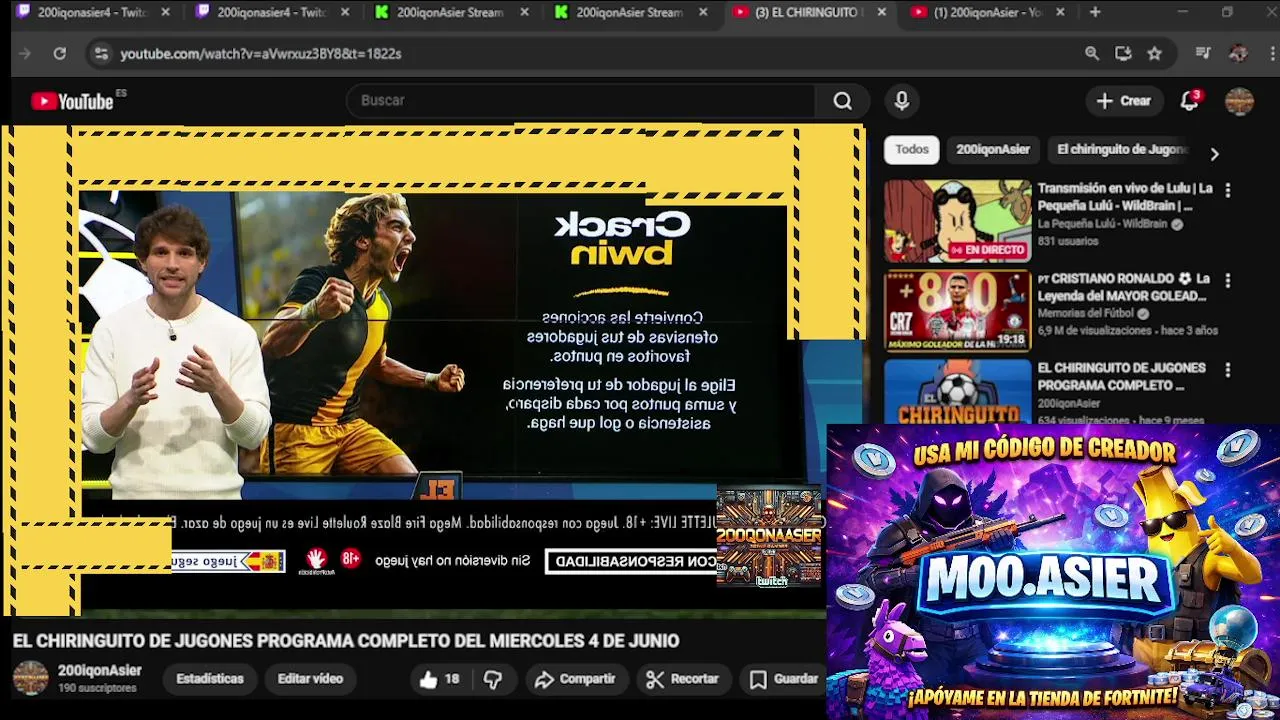Open the YouTube account avatar menu

[x=1239, y=101]
